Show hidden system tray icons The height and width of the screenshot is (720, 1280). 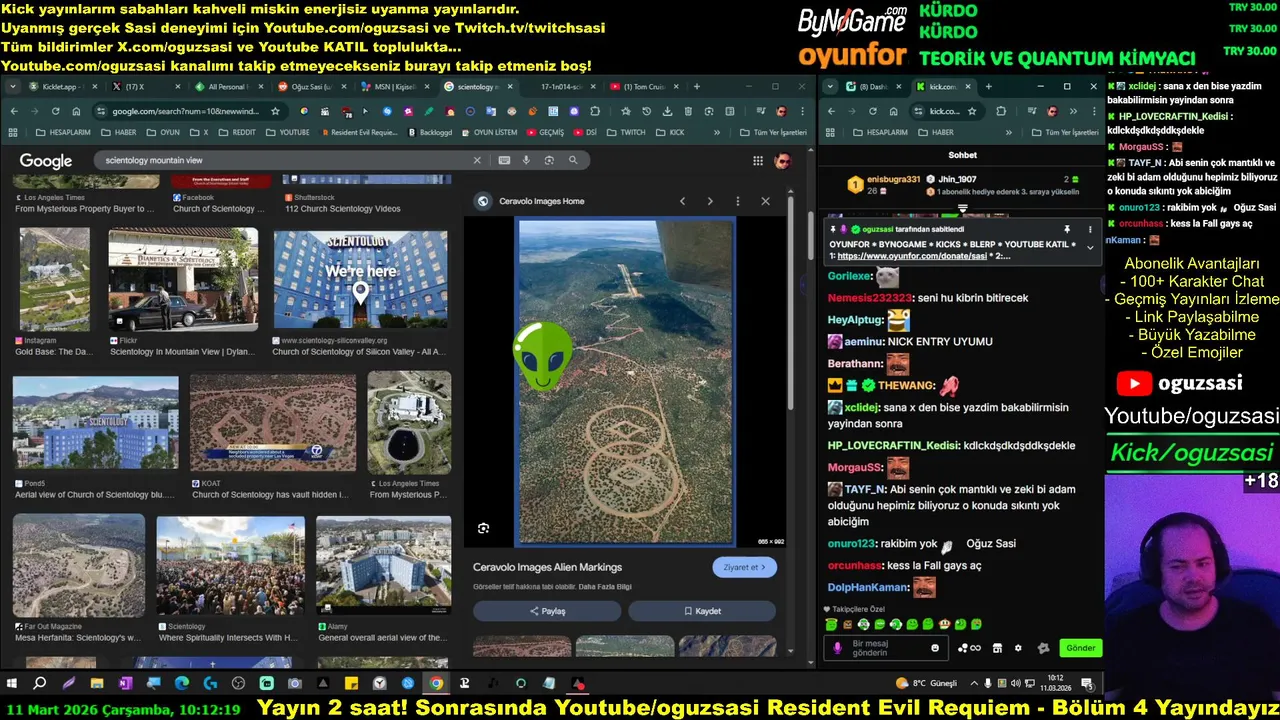[x=974, y=683]
